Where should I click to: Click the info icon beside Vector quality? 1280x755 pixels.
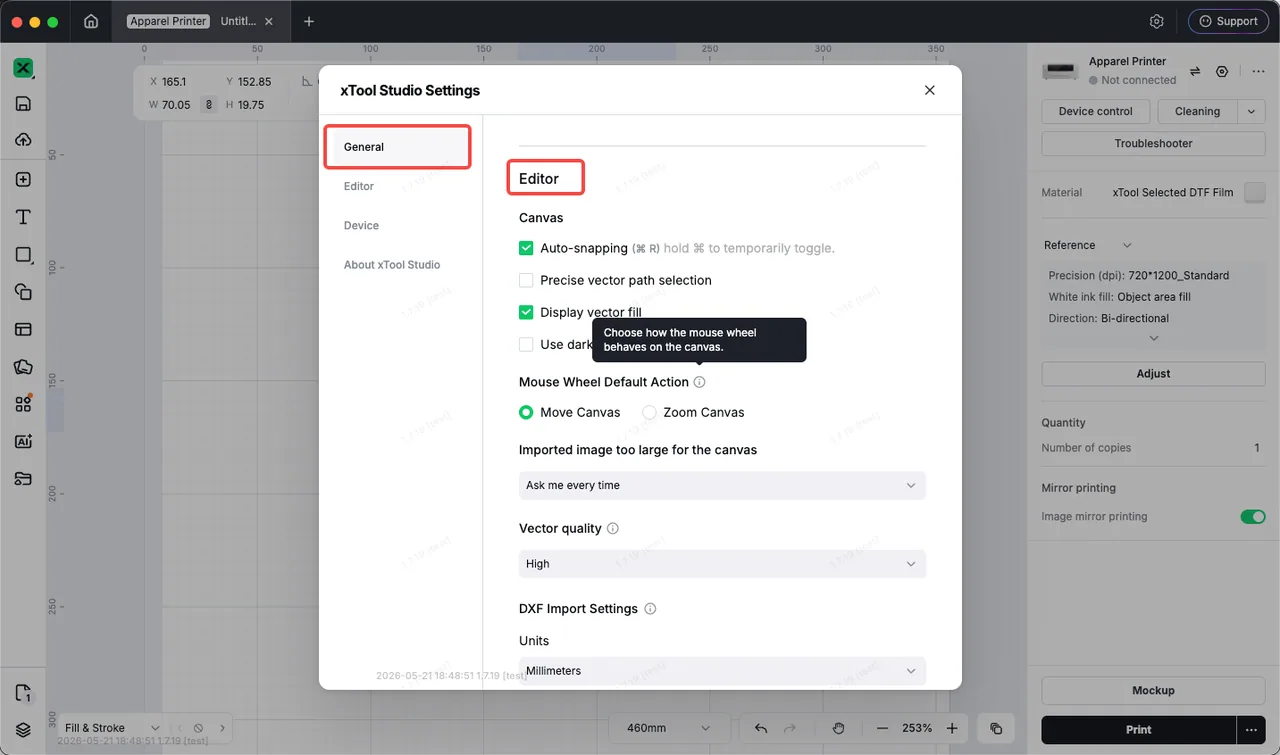coord(613,528)
